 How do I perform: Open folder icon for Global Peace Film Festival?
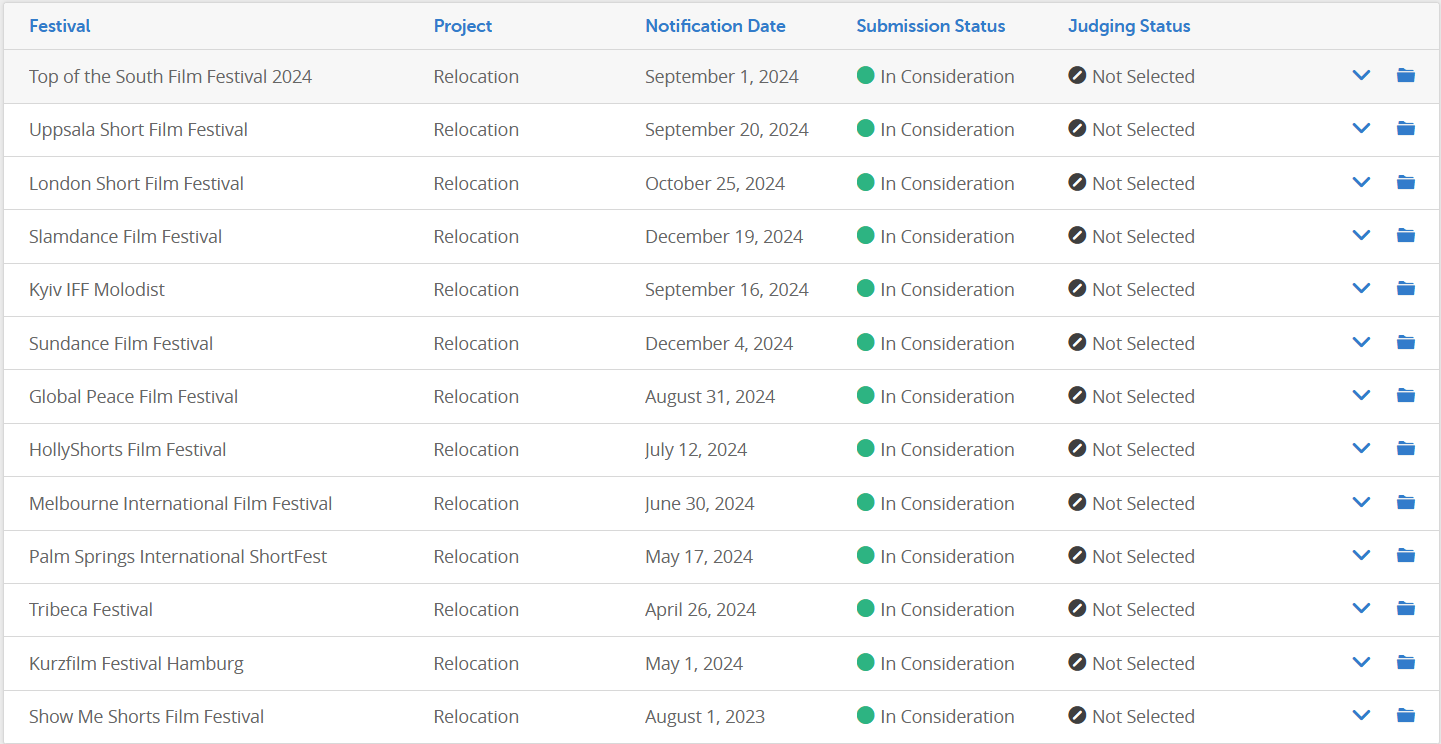pyautogui.click(x=1406, y=395)
